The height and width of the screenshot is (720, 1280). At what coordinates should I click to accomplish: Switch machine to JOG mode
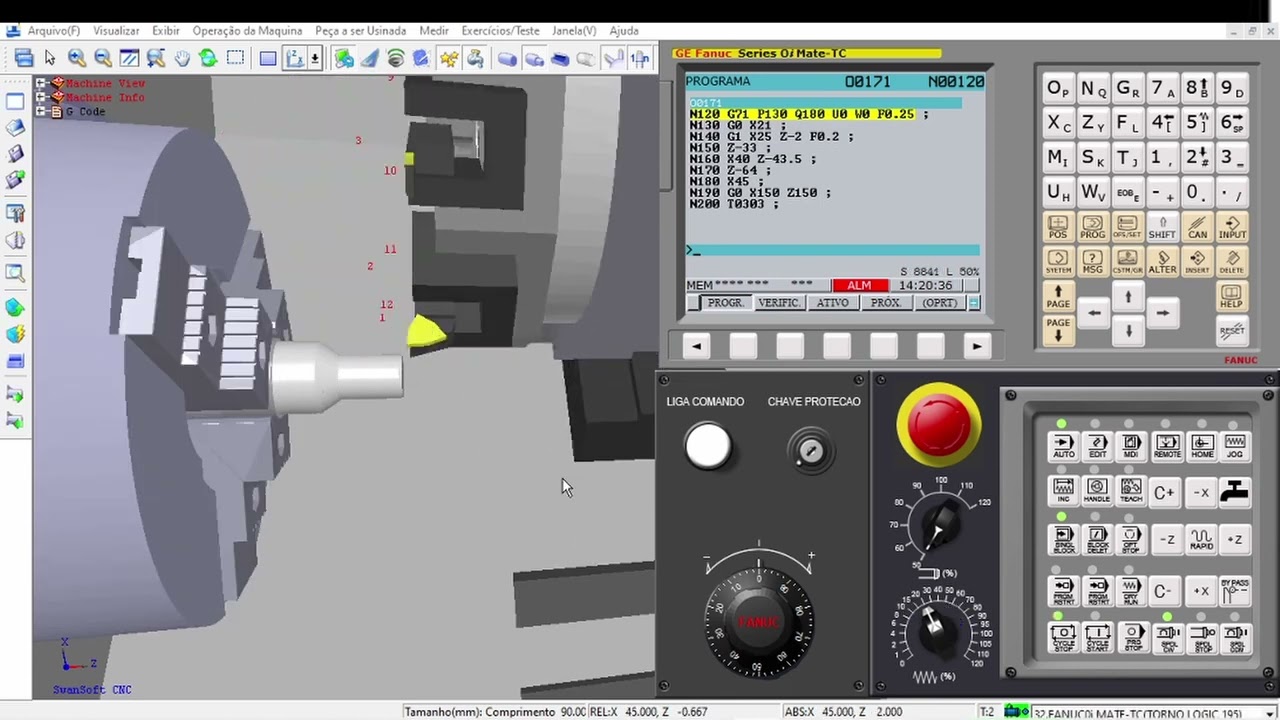(x=1235, y=446)
